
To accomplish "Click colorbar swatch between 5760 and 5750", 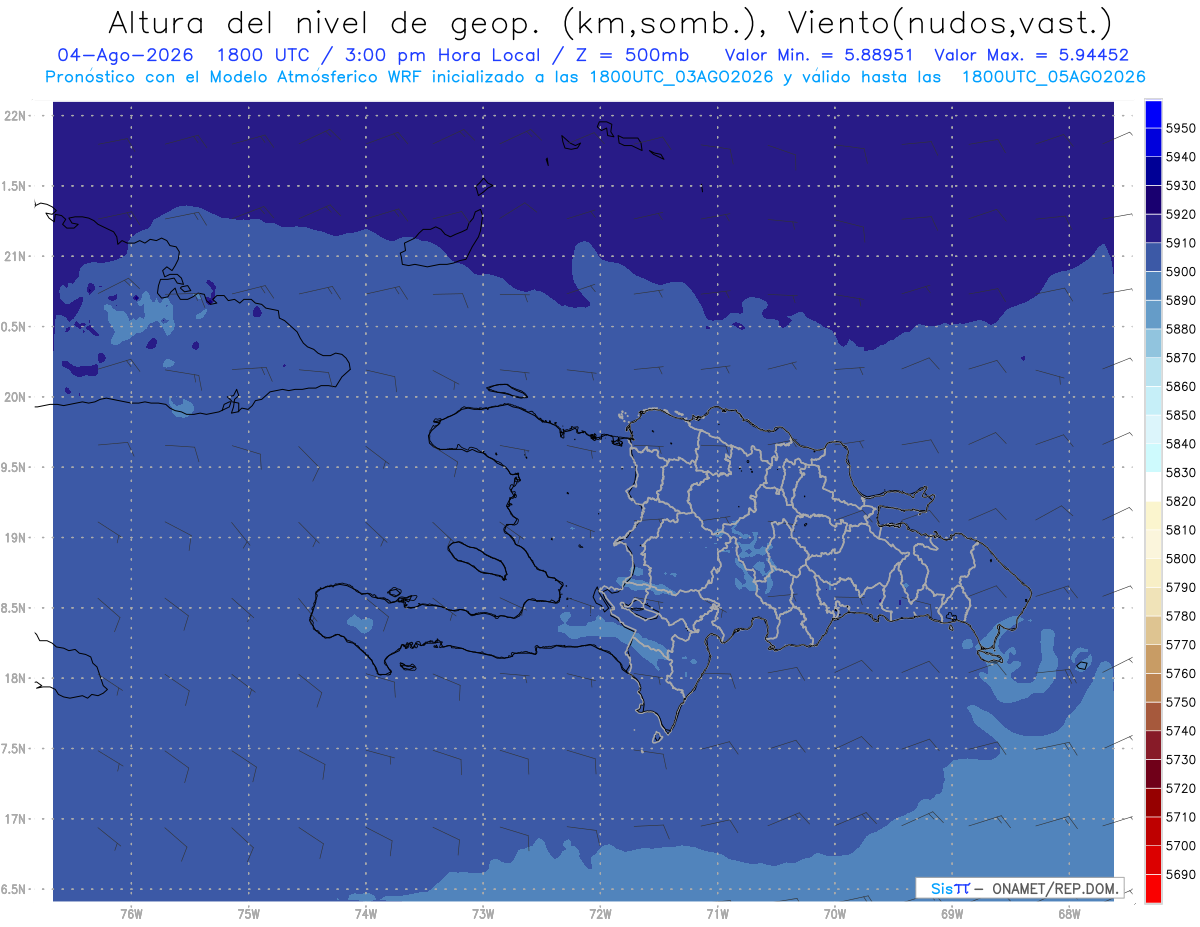I will pyautogui.click(x=1153, y=687).
